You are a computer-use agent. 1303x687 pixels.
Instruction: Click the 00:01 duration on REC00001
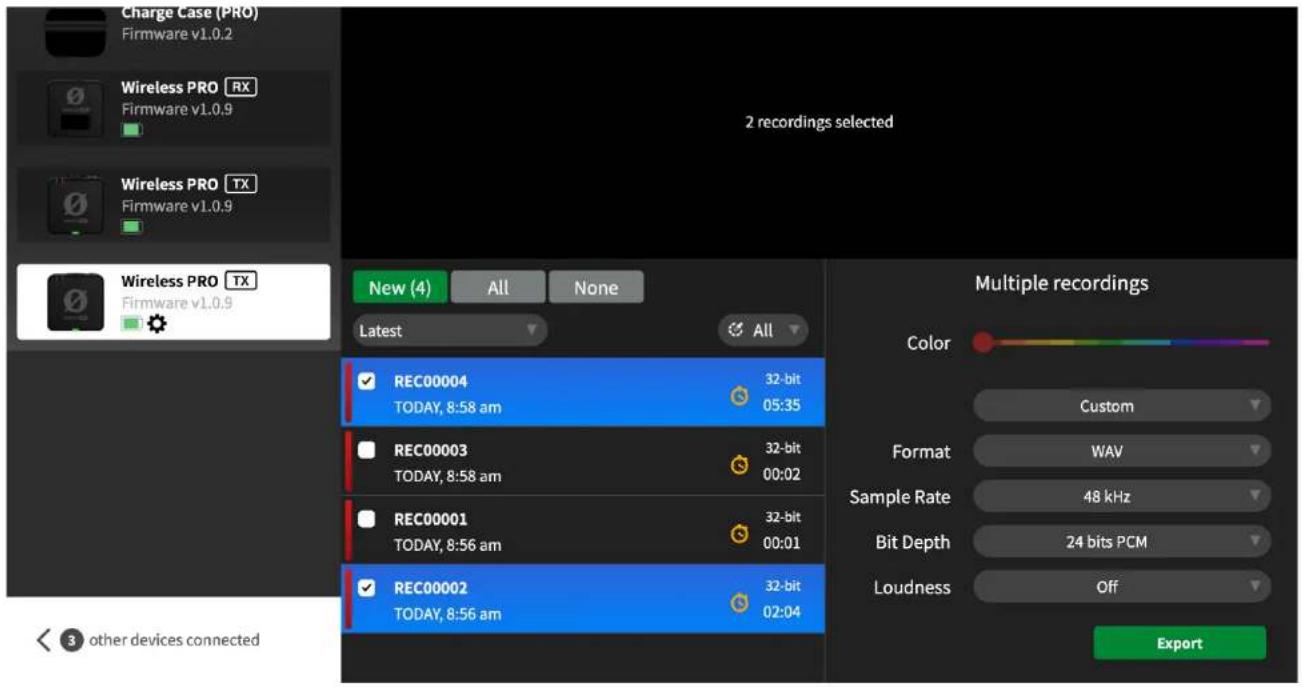coord(782,544)
